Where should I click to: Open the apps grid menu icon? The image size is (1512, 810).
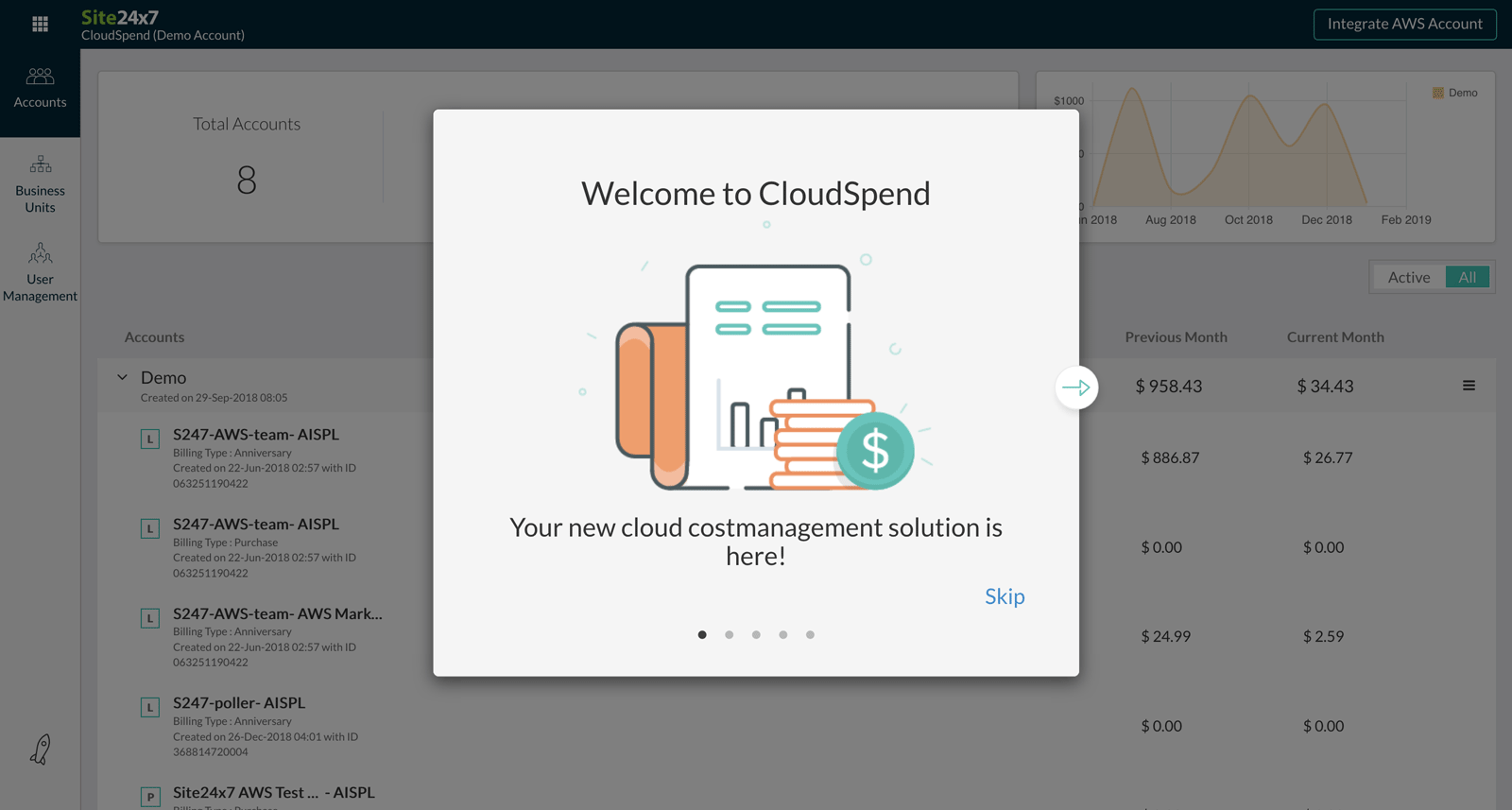point(40,24)
